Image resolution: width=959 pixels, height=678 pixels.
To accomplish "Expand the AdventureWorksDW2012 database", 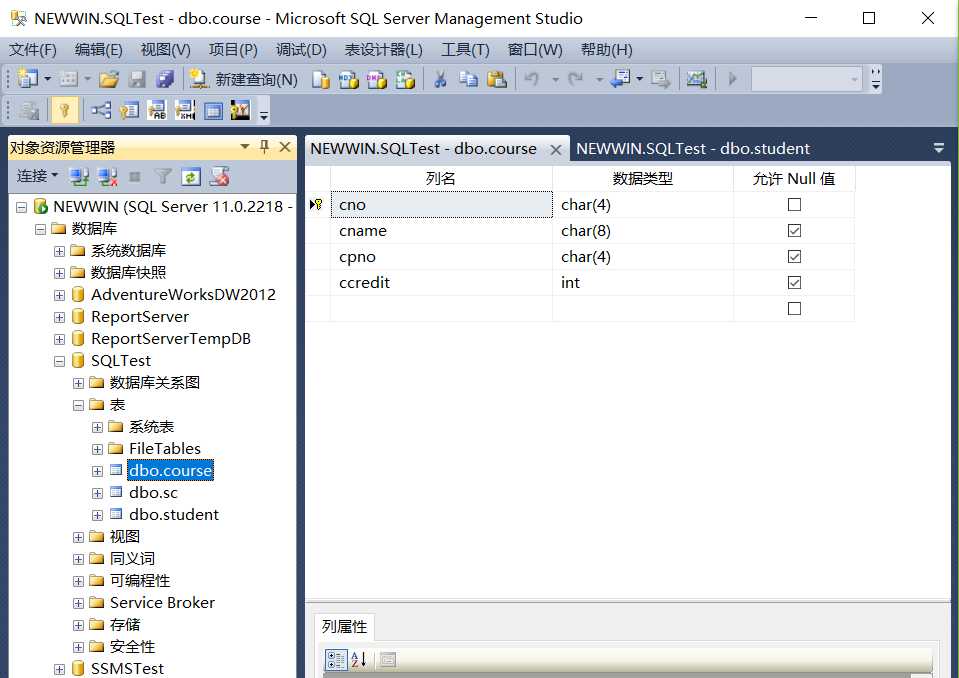I will (59, 295).
